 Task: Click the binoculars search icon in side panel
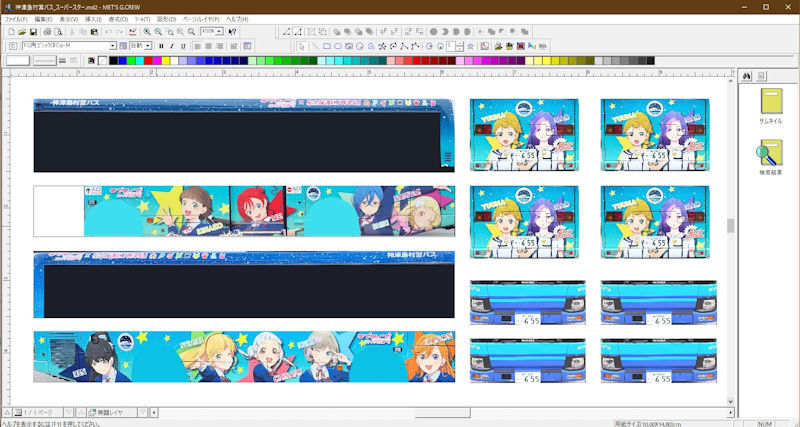pyautogui.click(x=747, y=76)
